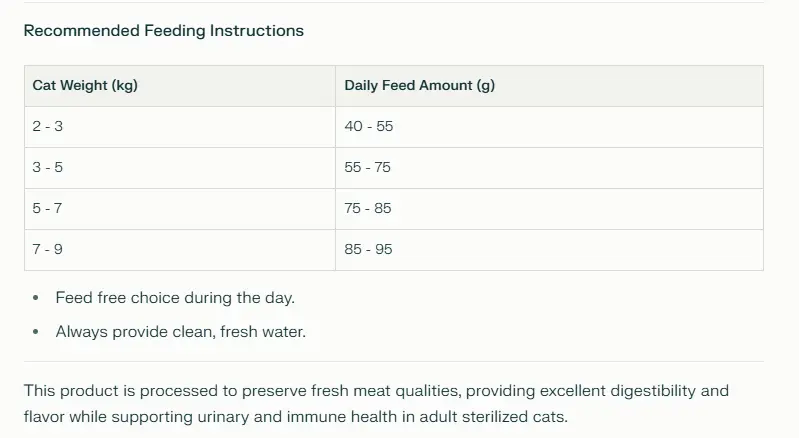Select the Daily Feed Amount (g) column header
The image size is (799, 438).
pos(549,86)
